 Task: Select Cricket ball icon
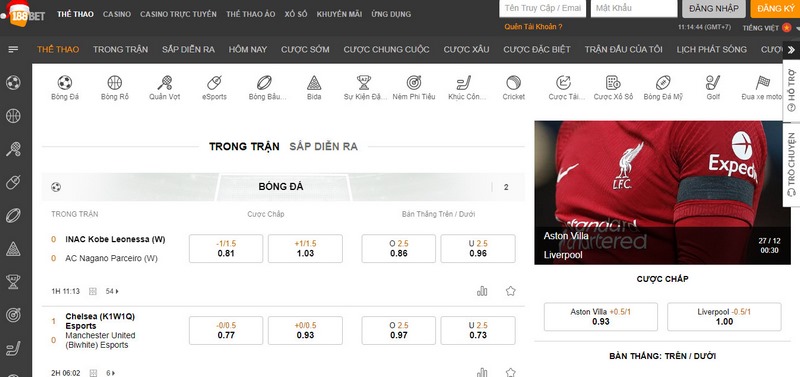513,83
